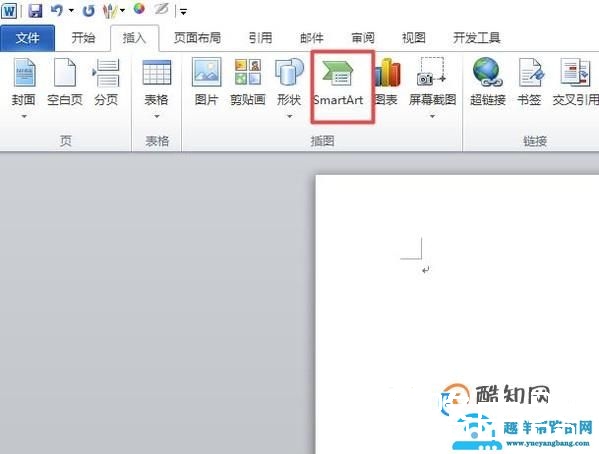Save the document with the floppy disk icon

tap(36, 10)
